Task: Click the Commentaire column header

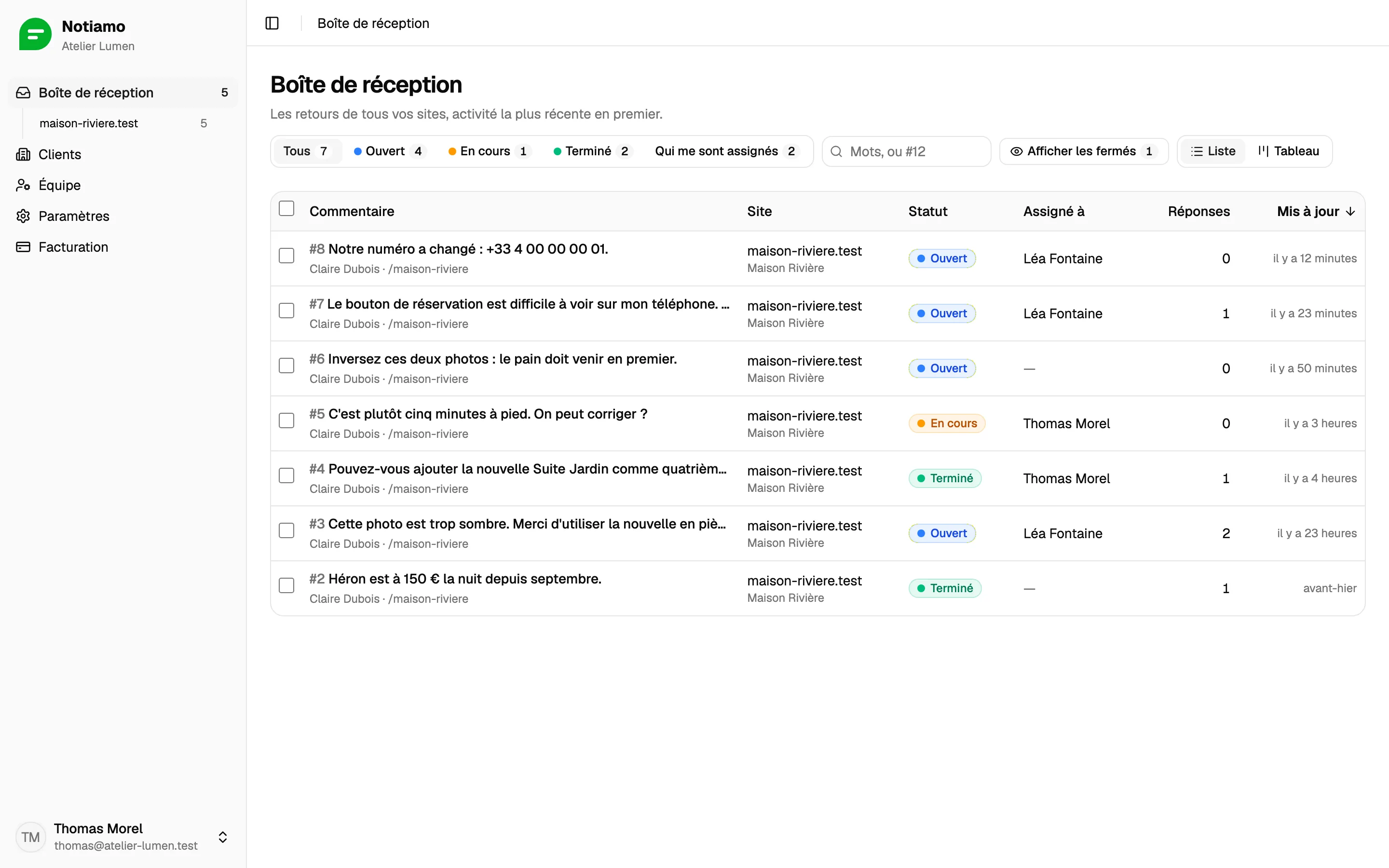Action: click(x=352, y=211)
